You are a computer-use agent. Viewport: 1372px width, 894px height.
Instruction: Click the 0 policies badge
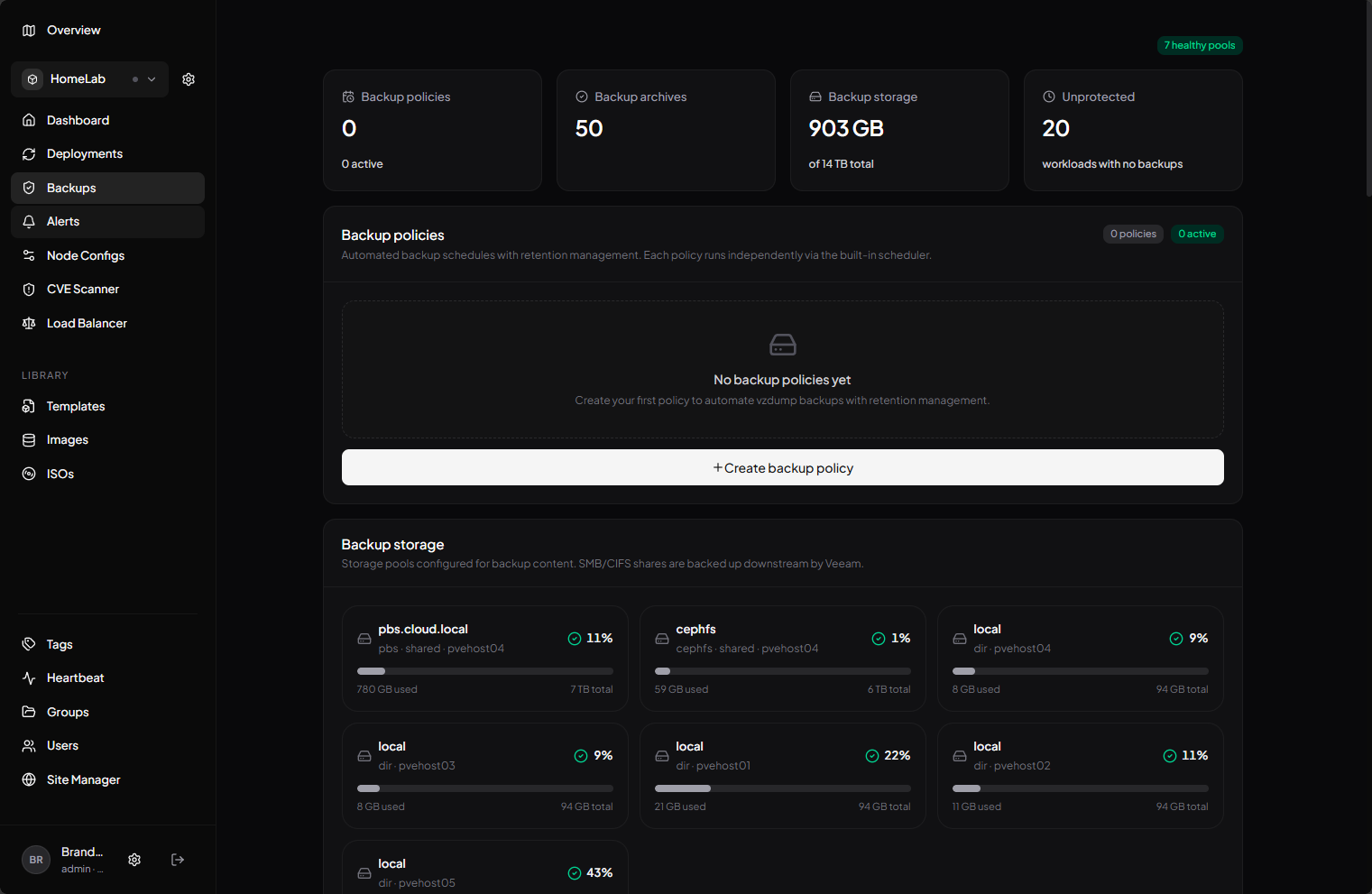click(1133, 235)
